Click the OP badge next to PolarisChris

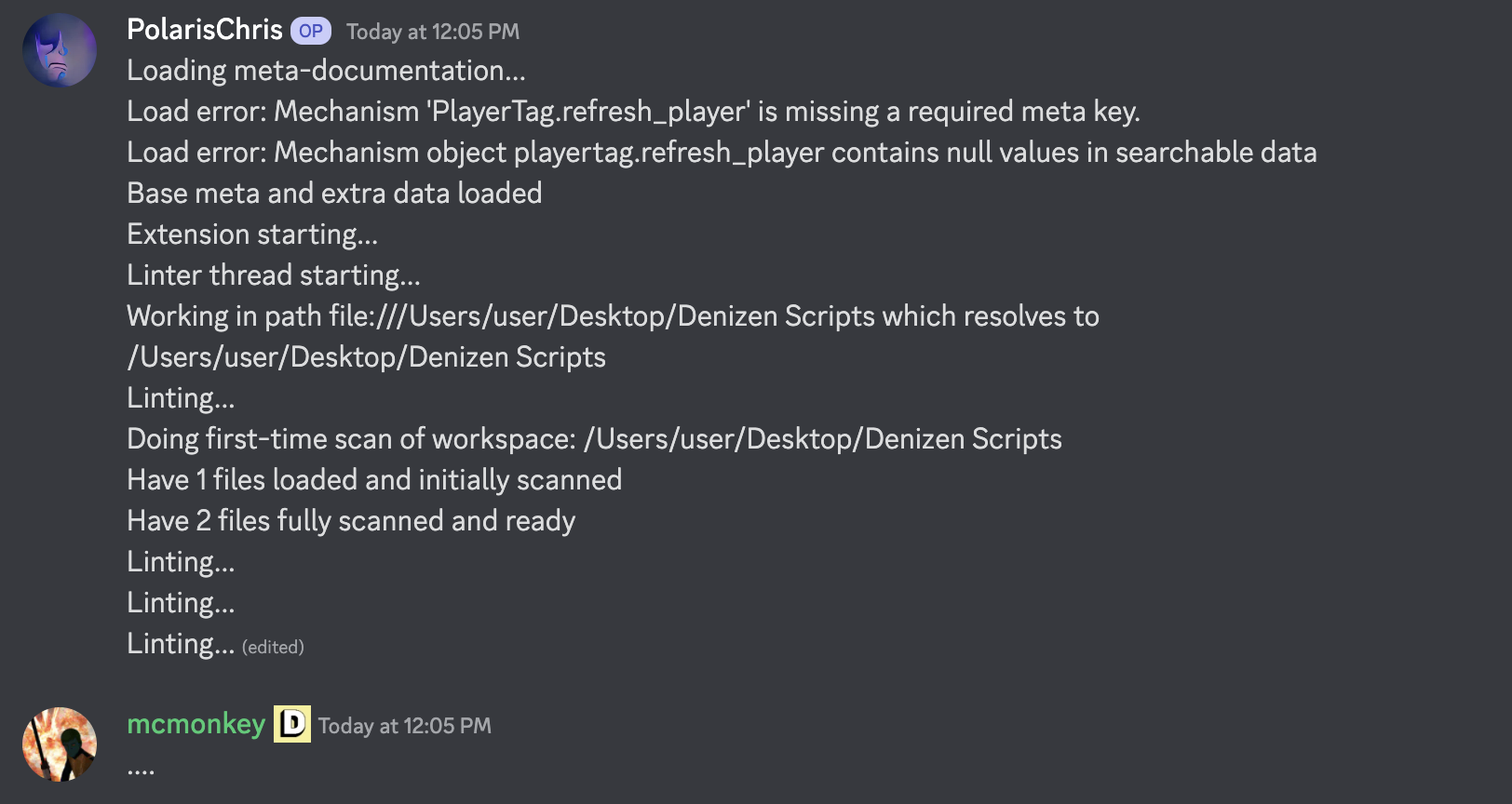click(x=311, y=31)
